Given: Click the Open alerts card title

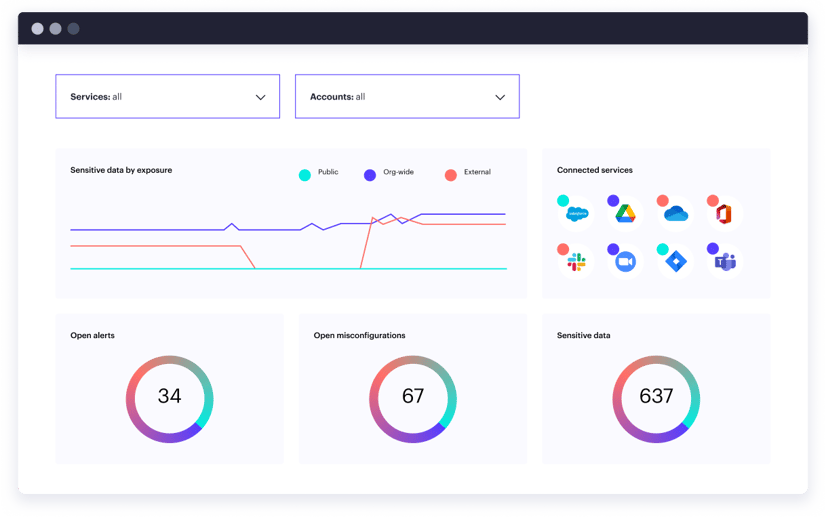Looking at the screenshot, I should pyautogui.click(x=92, y=335).
